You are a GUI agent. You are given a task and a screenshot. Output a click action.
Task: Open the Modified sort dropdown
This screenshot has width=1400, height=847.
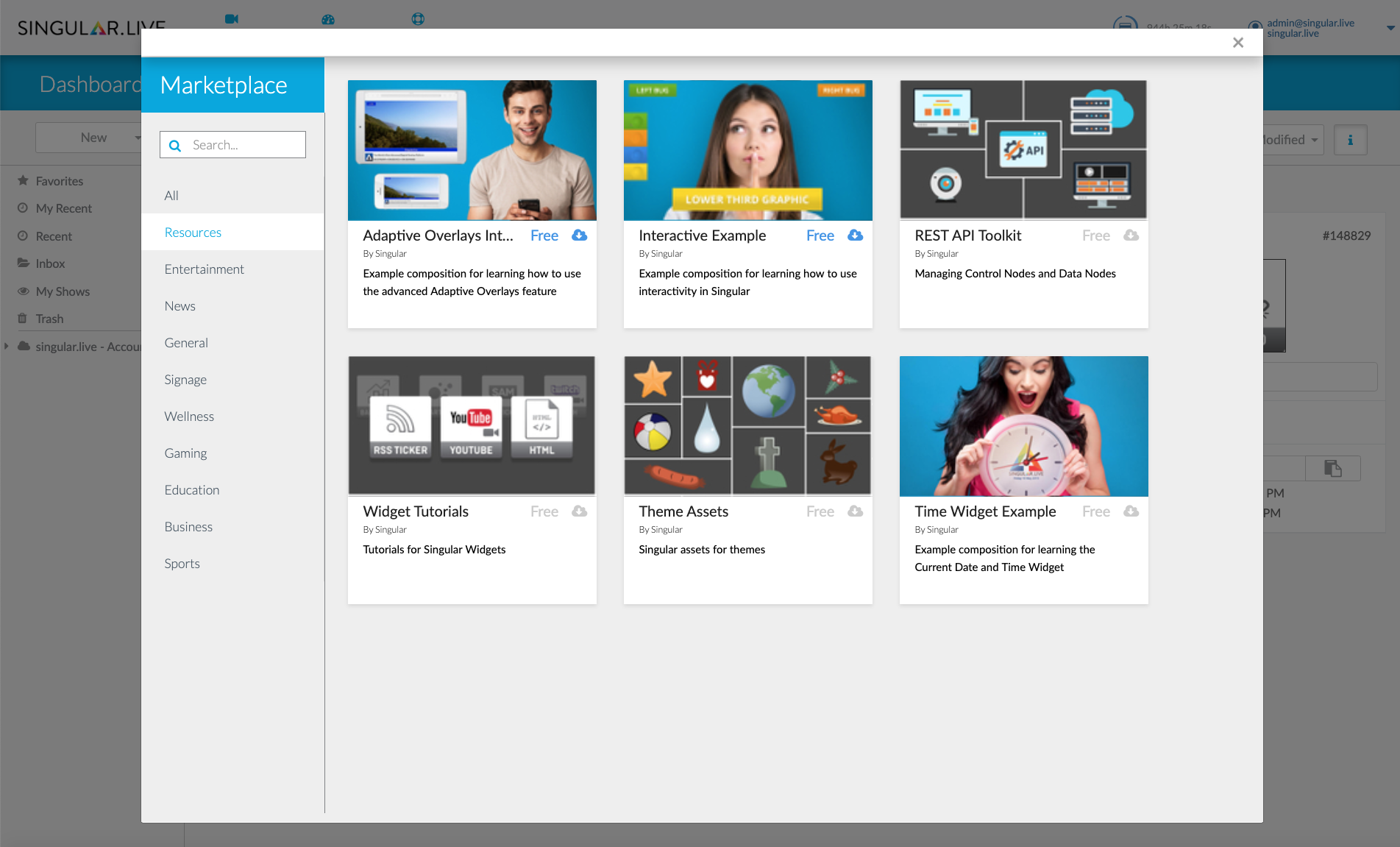click(1293, 140)
